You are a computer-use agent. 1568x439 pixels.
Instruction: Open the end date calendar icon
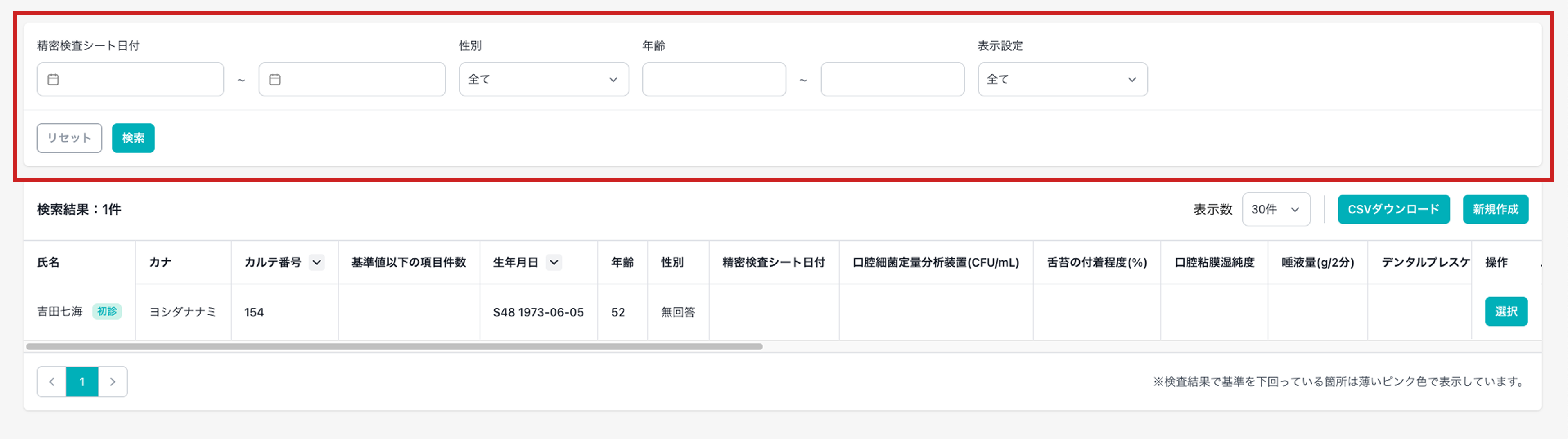[x=275, y=80]
